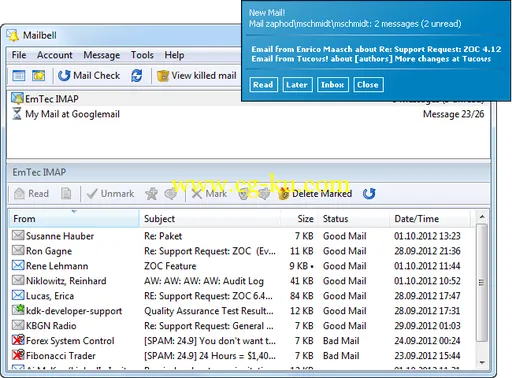Click the hourglass icon beside My Mail at Googlemail
Screen dimensions: 512x378
[17, 114]
